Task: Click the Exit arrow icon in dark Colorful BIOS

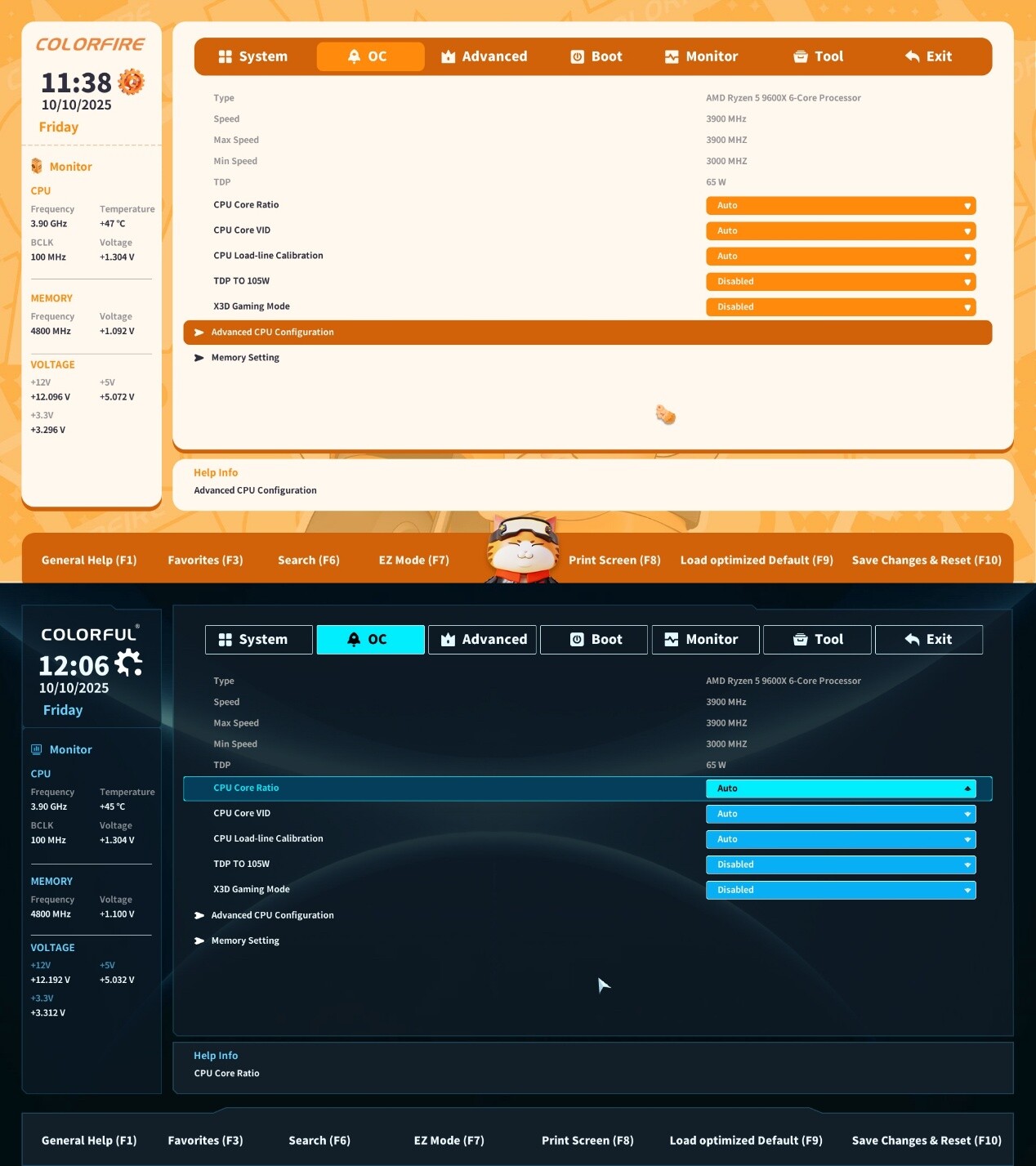Action: point(913,640)
